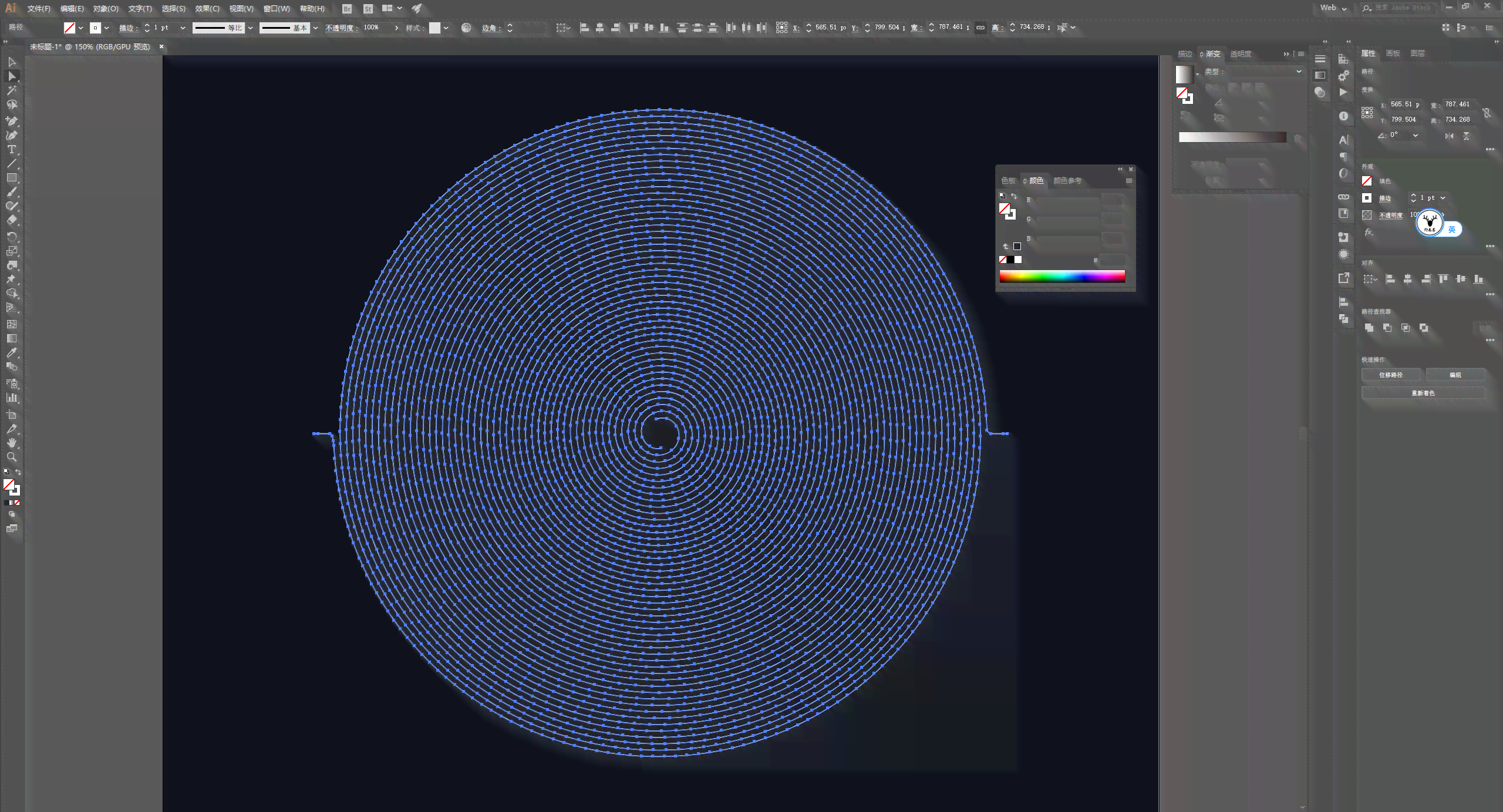The image size is (1503, 812).
Task: Click the 重新着色 button
Action: 1423,393
